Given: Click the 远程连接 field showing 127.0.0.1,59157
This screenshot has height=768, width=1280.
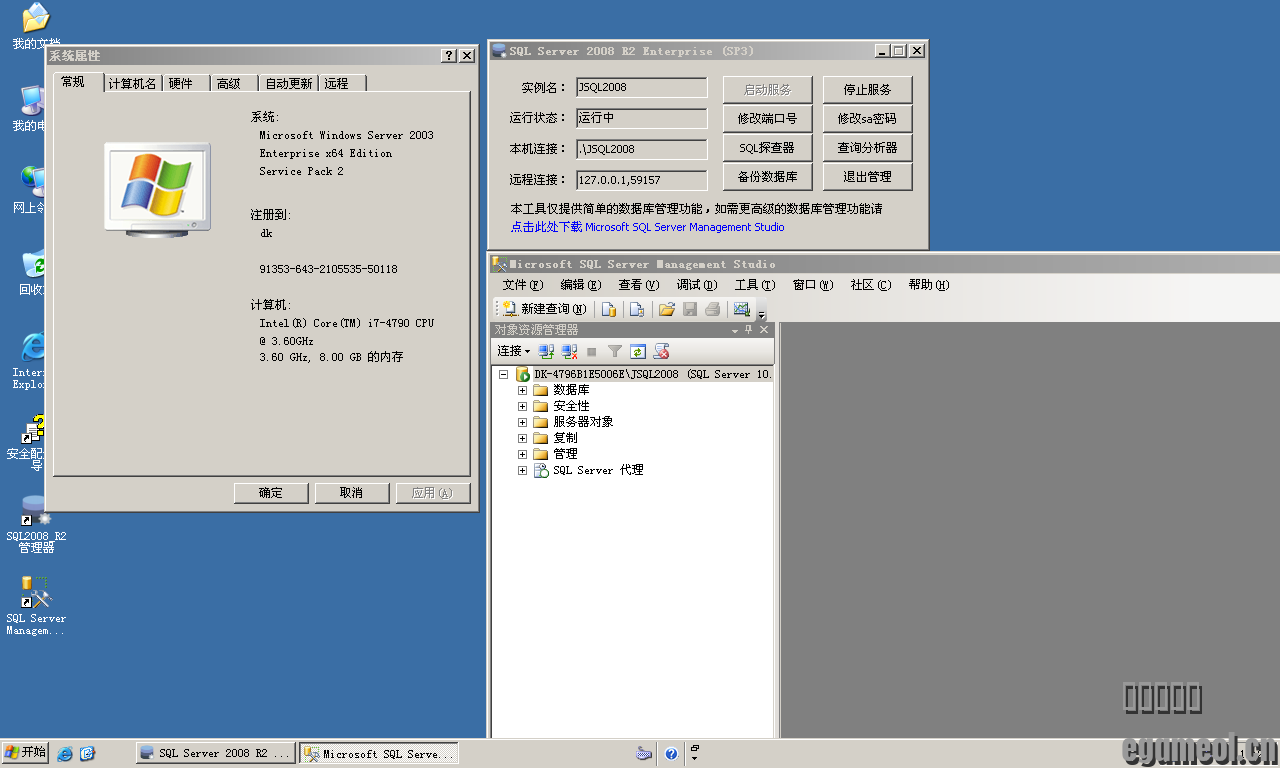Looking at the screenshot, I should [641, 180].
